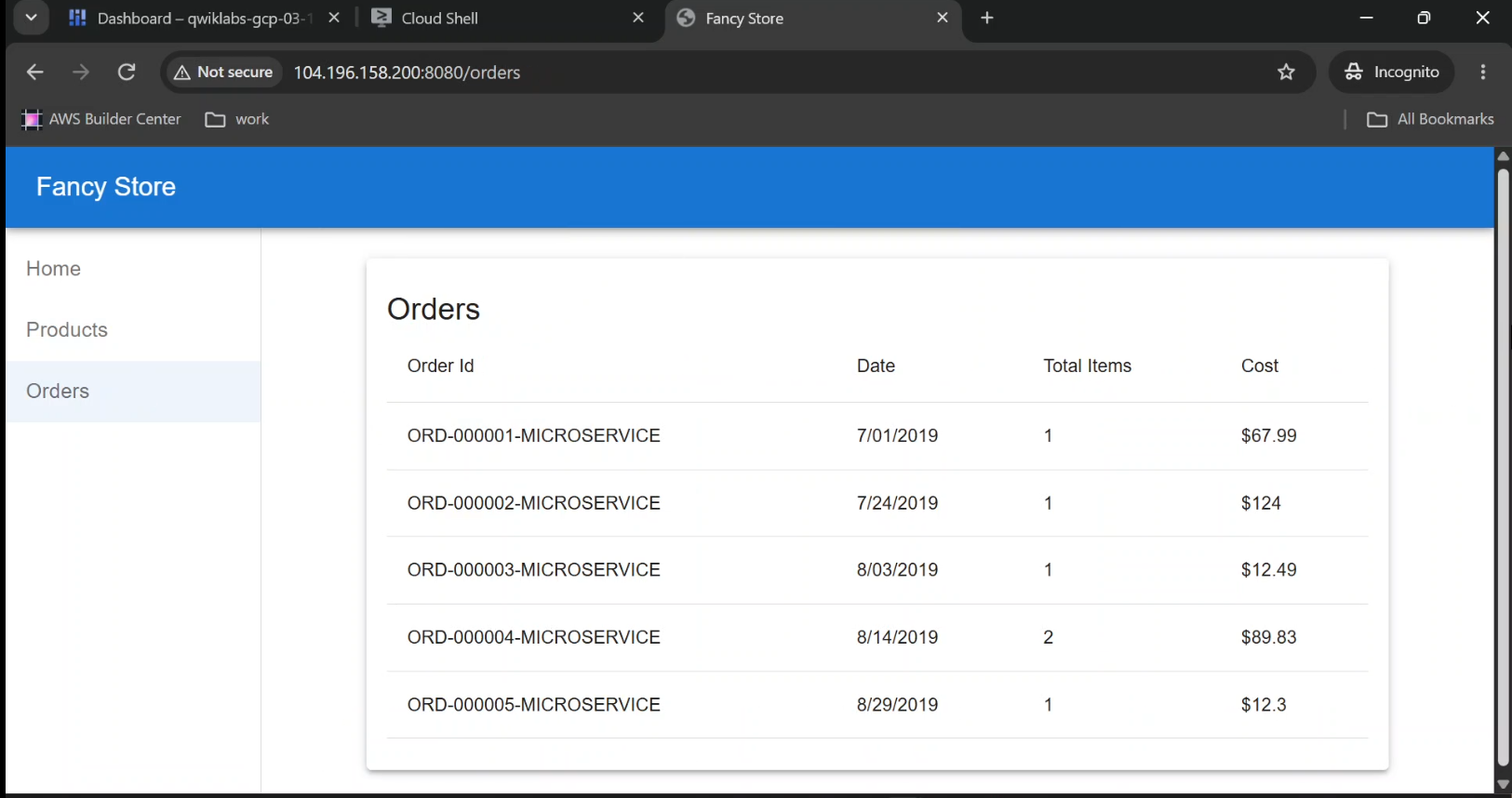Click the Total Items column header
1512x798 pixels.
pyautogui.click(x=1087, y=366)
